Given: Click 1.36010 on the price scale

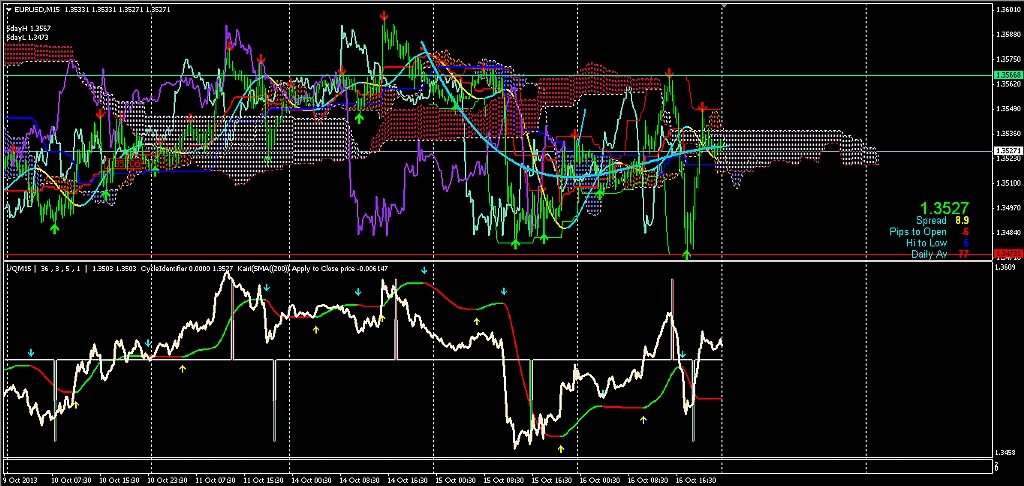Looking at the screenshot, I should point(1006,10).
